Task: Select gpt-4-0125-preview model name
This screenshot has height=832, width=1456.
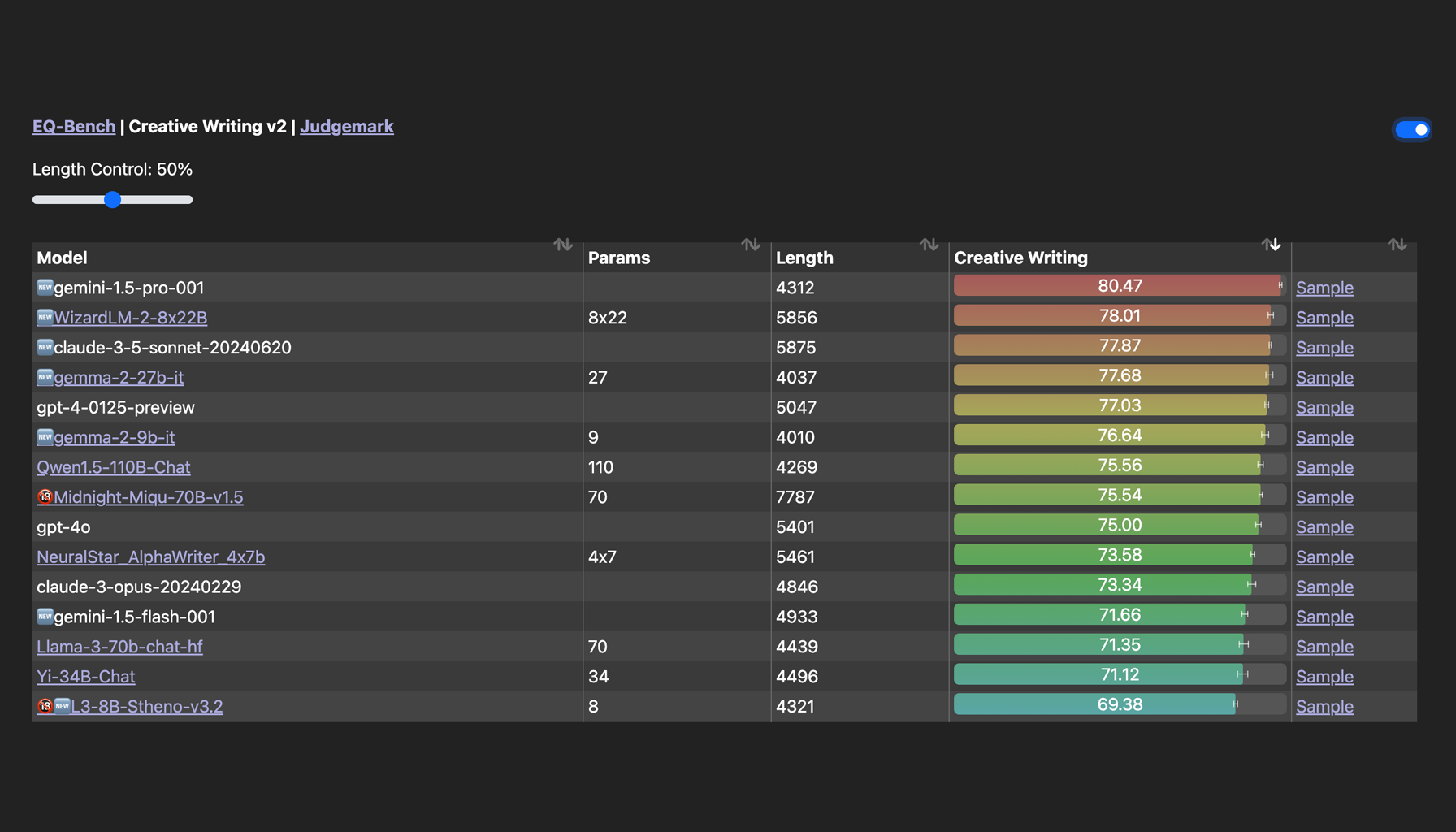Action: (115, 408)
